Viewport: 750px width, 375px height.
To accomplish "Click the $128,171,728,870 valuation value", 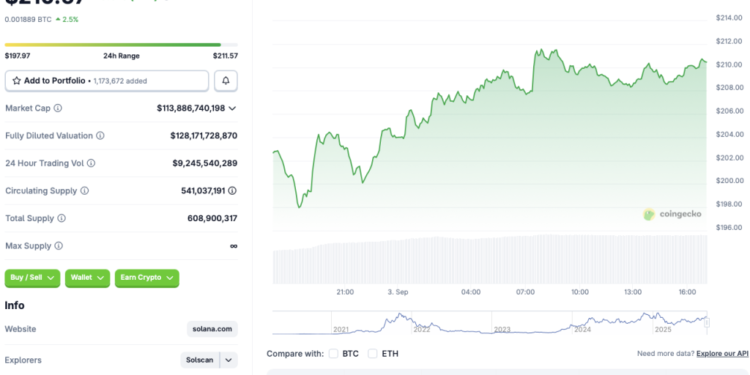I will tap(204, 136).
